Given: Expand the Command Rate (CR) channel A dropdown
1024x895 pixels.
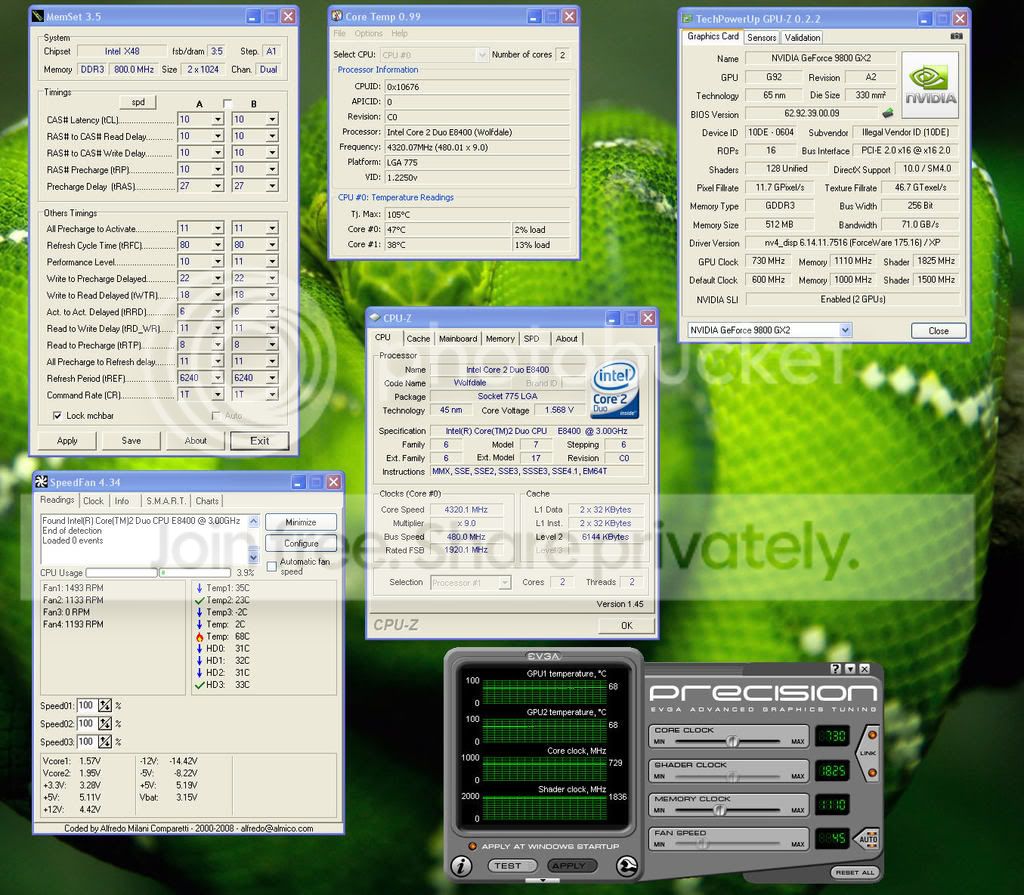Looking at the screenshot, I should pyautogui.click(x=217, y=395).
